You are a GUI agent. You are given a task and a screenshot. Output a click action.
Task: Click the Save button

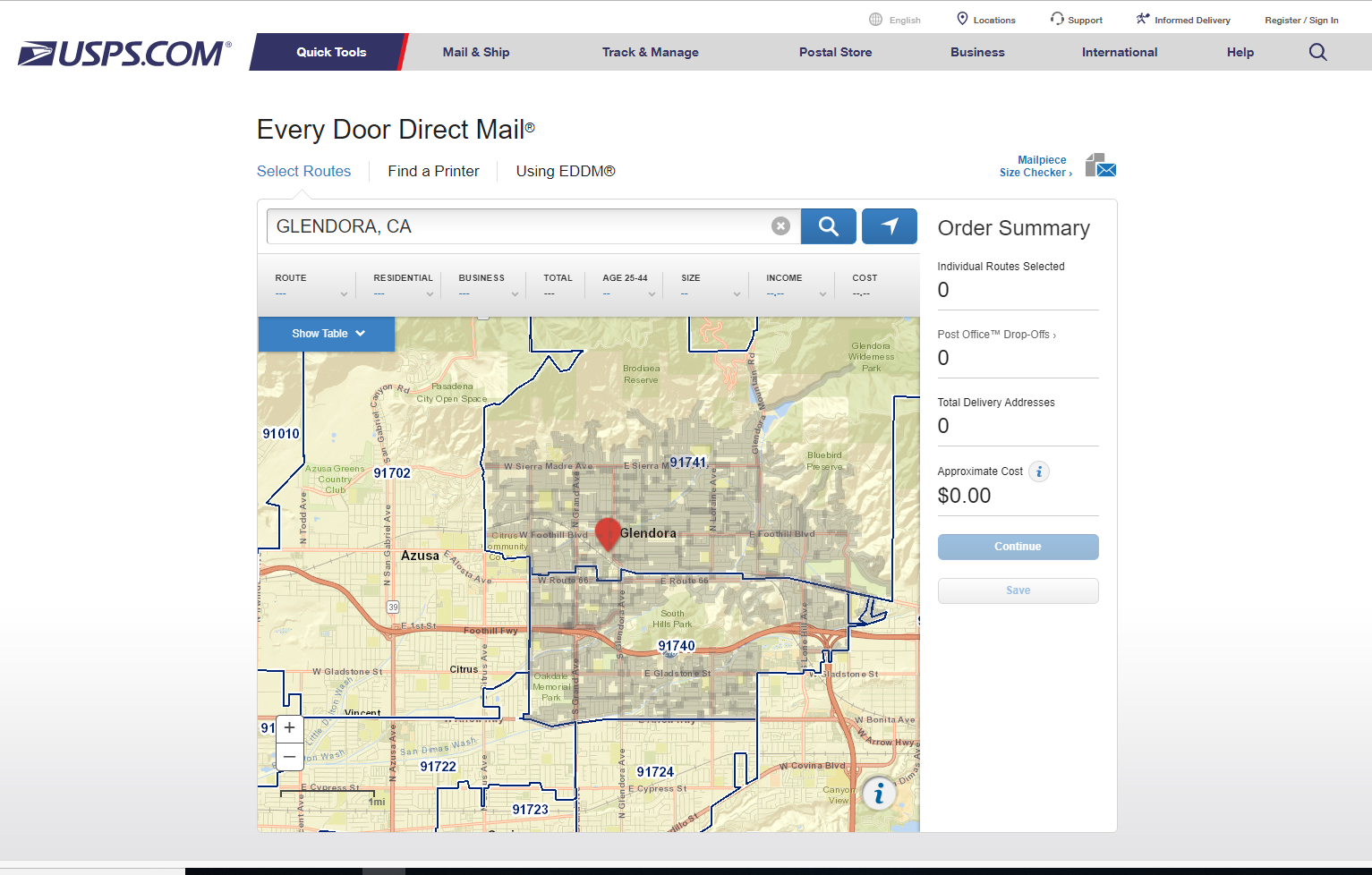[x=1018, y=590]
